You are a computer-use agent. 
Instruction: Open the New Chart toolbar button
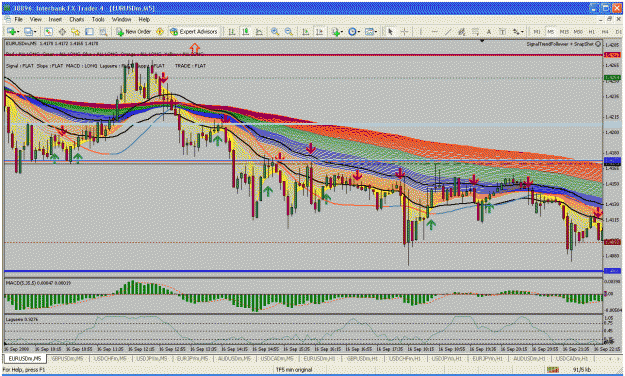(x=12, y=31)
